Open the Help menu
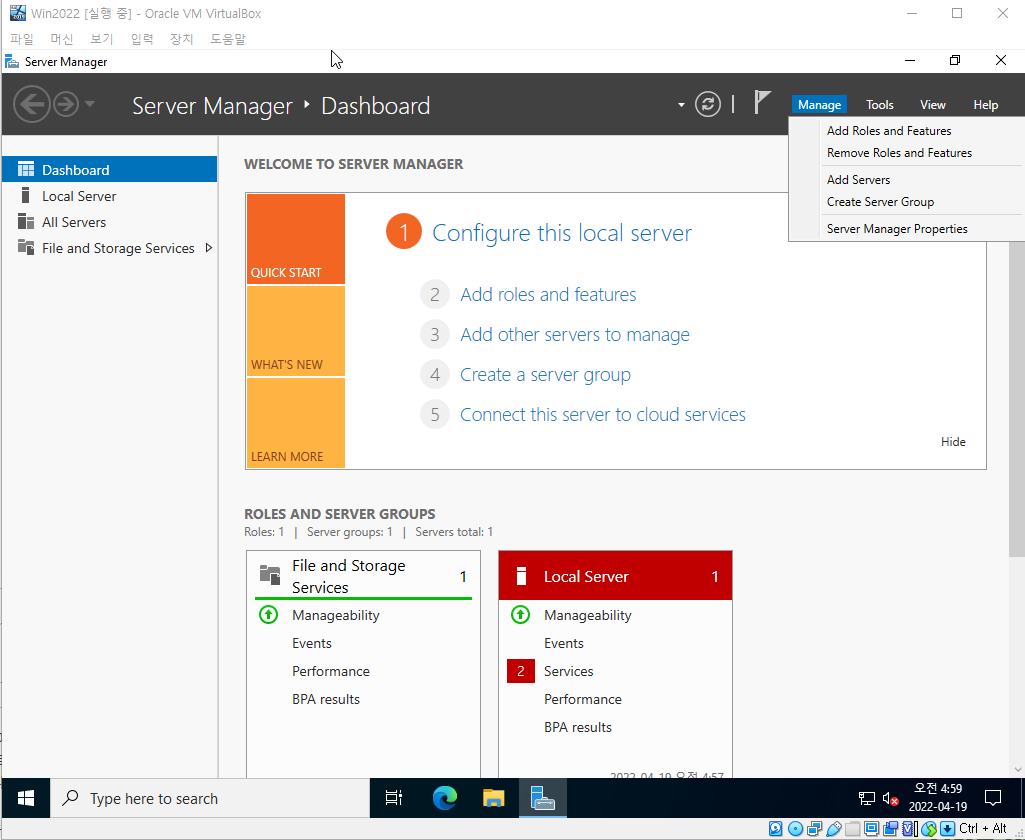The height and width of the screenshot is (840, 1025). click(x=985, y=105)
